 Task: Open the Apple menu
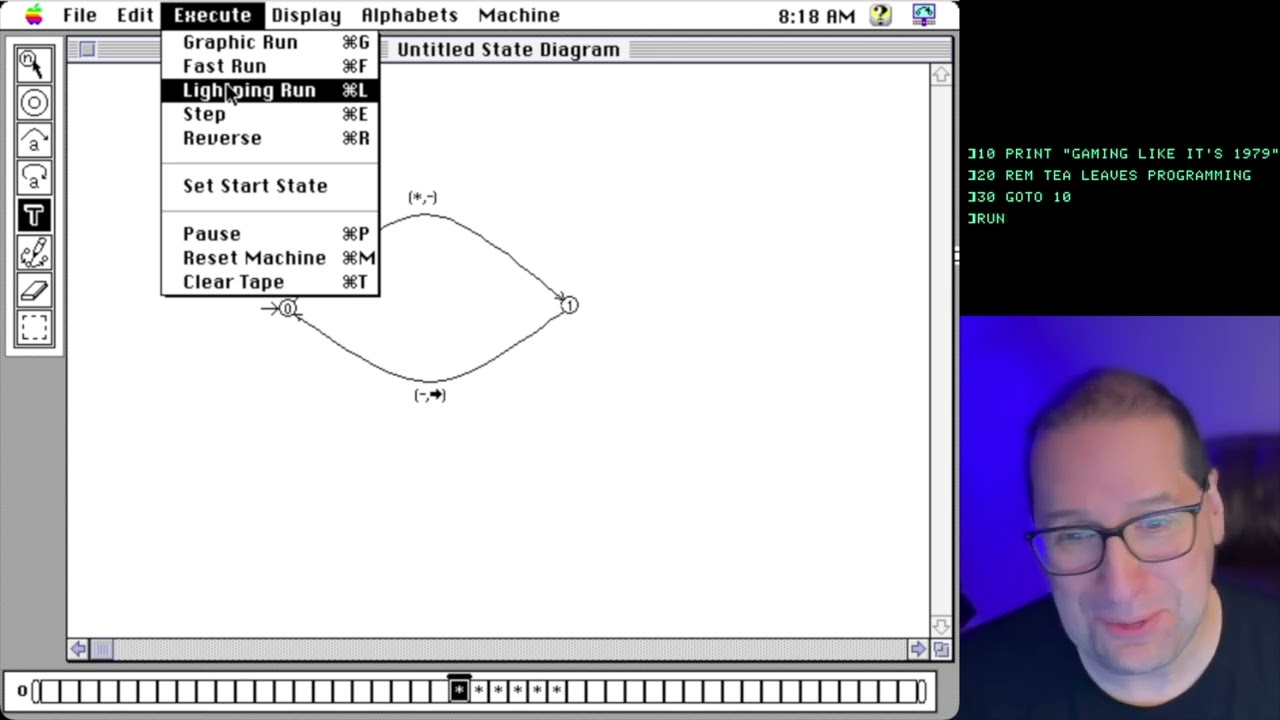pyautogui.click(x=33, y=15)
